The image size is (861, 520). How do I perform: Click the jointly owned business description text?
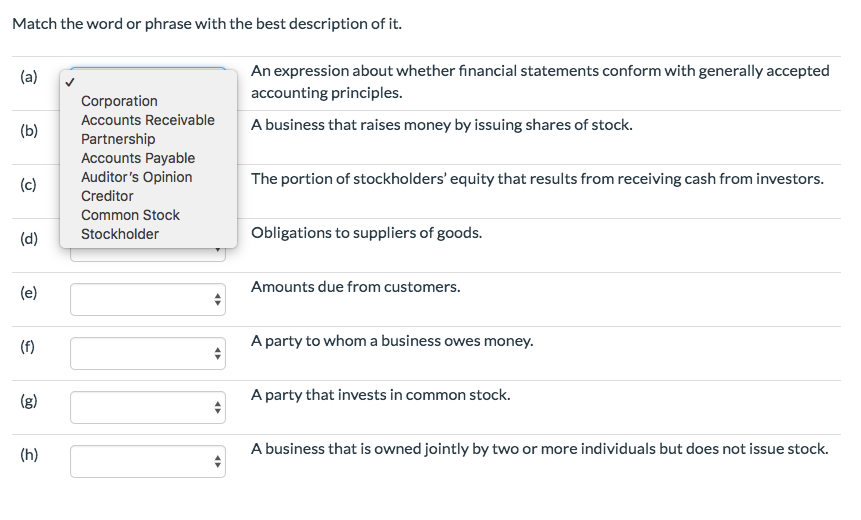point(539,449)
